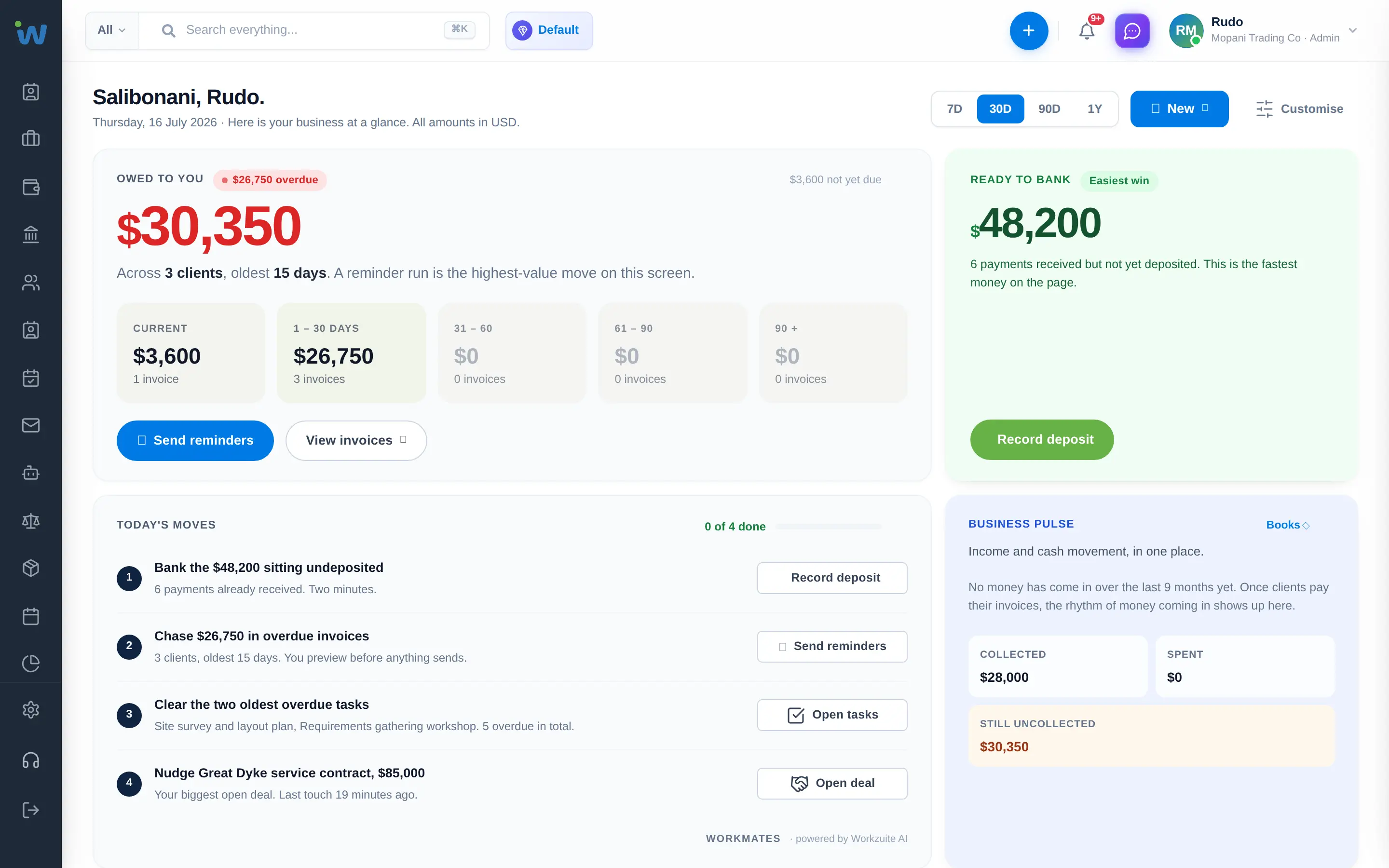The image size is (1389, 868).
Task: Click Send reminders in Today's Moves
Action: [831, 646]
